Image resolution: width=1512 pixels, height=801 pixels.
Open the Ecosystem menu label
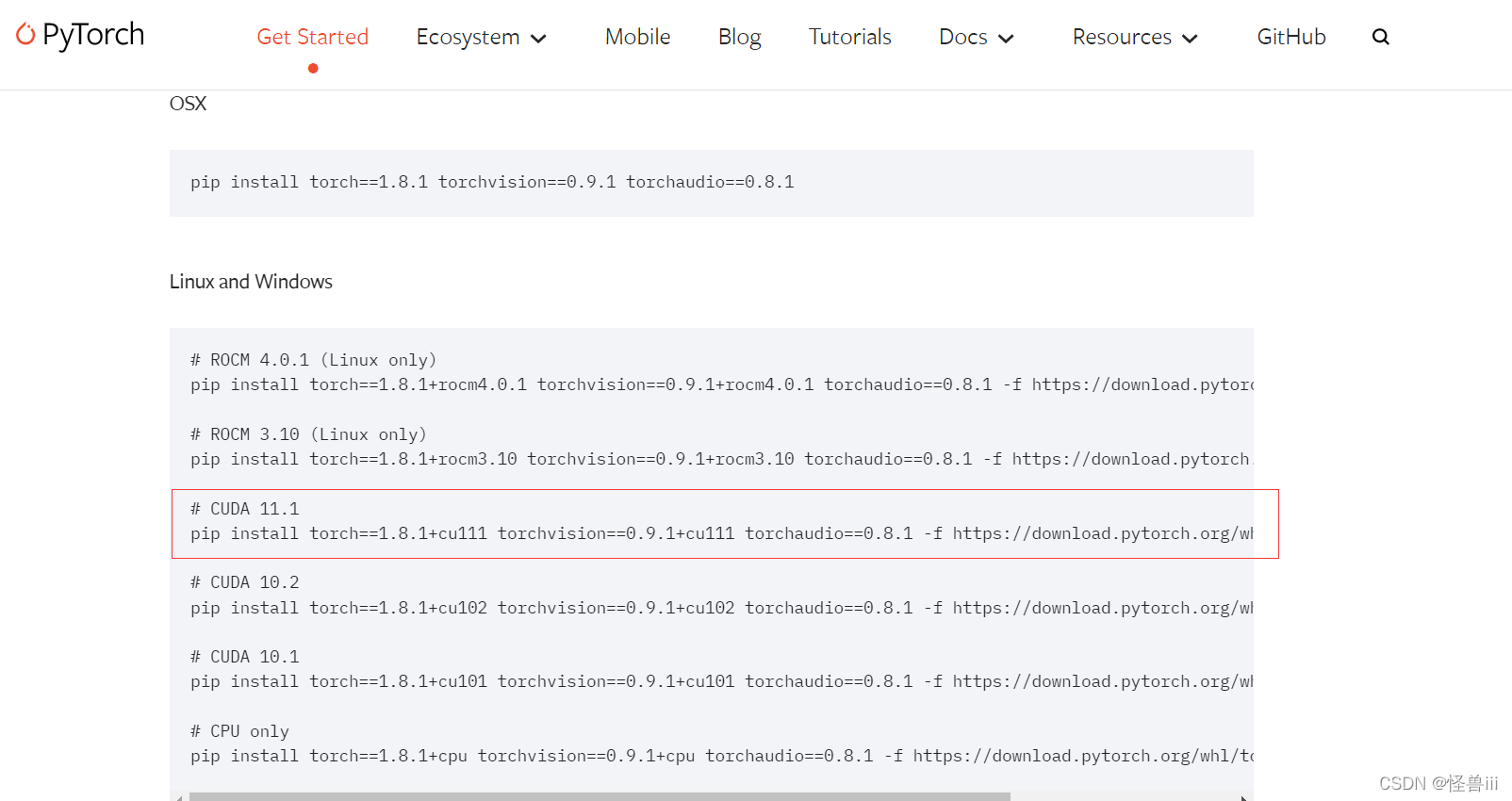468,37
